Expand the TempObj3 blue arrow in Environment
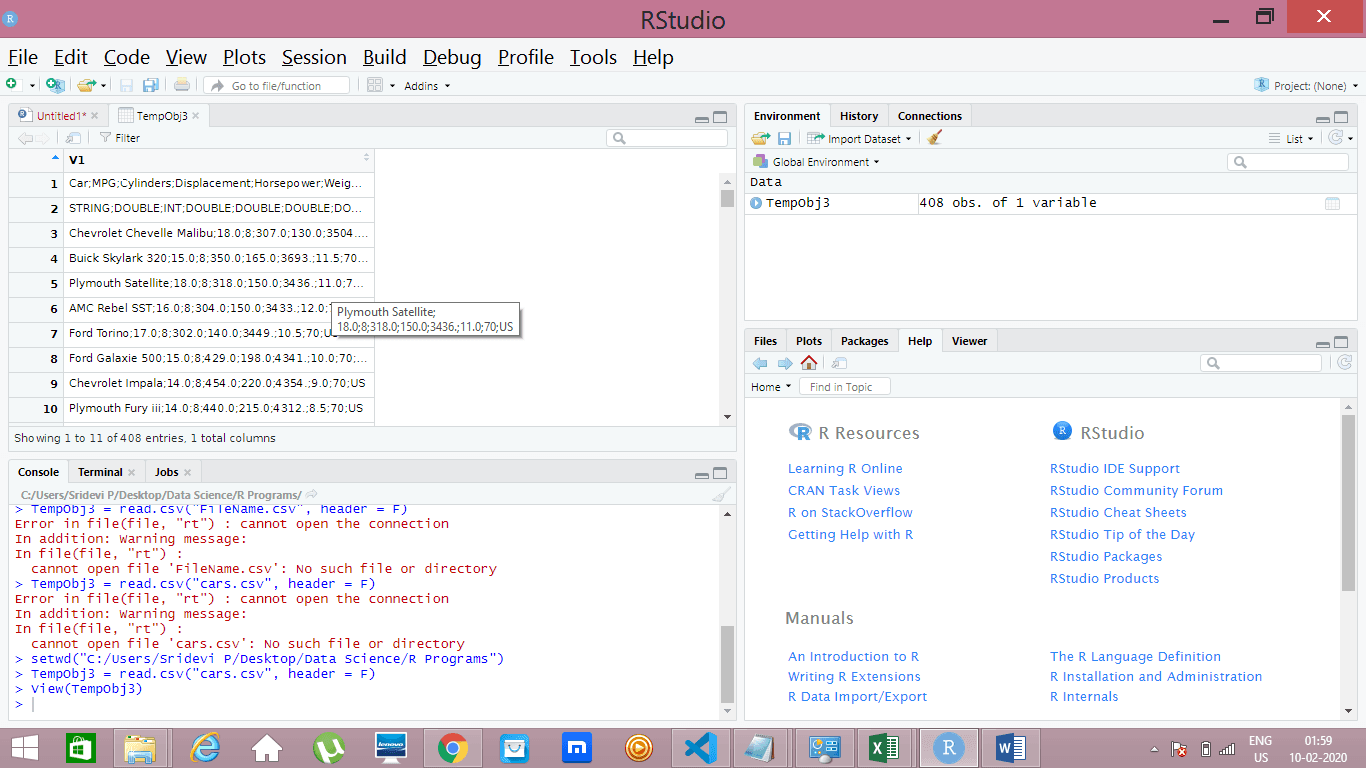1366x768 pixels. 756,203
